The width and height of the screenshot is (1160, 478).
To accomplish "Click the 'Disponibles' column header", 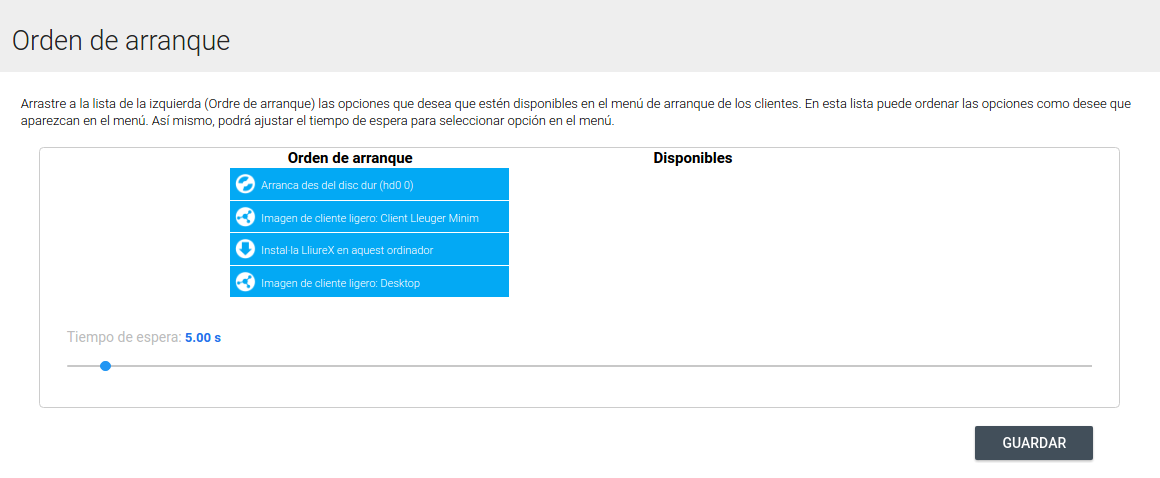I will coord(692,158).
